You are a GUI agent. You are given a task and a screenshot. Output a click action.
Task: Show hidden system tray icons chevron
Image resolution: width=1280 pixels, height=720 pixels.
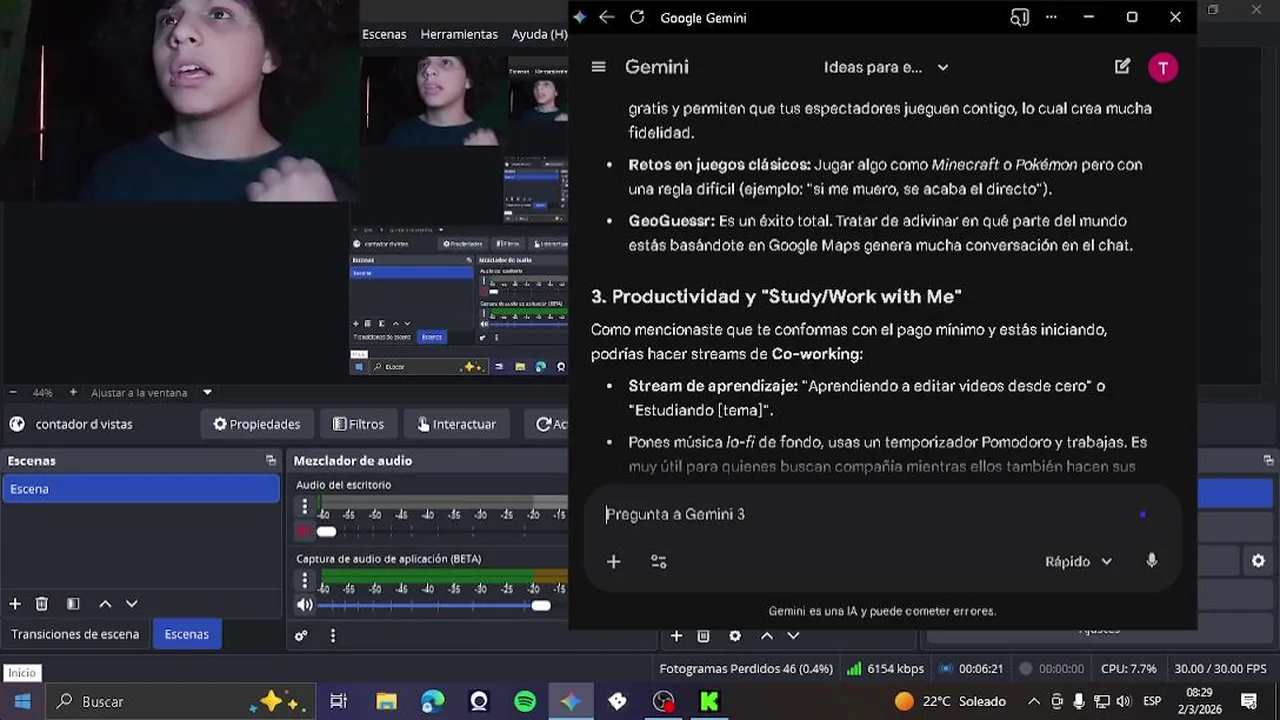click(x=1034, y=701)
